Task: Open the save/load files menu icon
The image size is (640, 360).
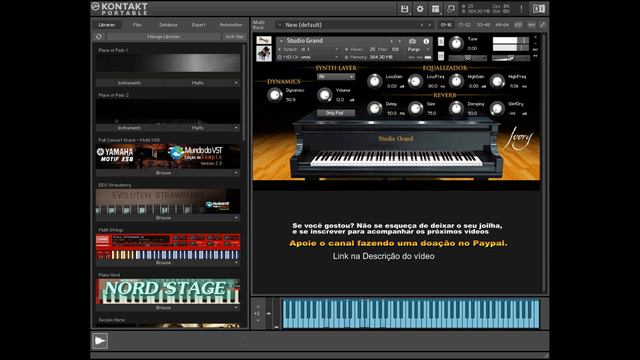Action: [x=404, y=9]
